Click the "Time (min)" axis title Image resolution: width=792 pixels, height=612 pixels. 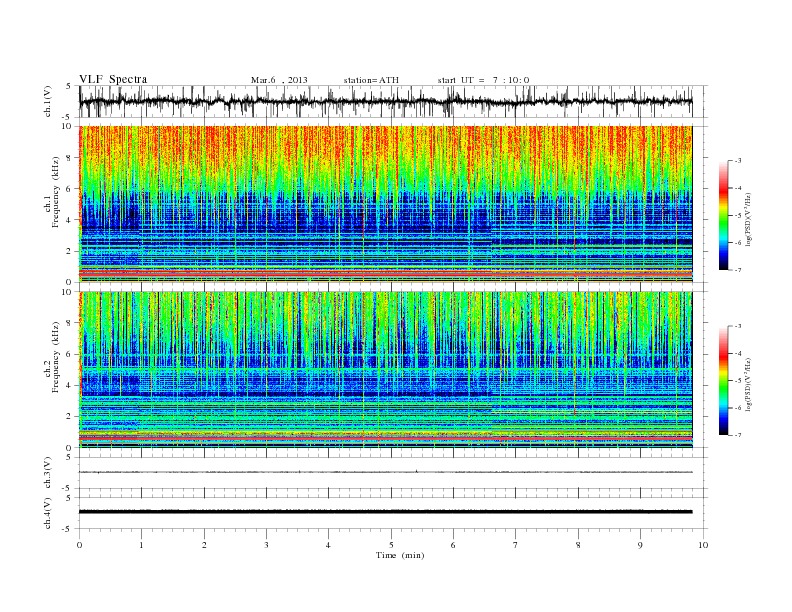400,555
